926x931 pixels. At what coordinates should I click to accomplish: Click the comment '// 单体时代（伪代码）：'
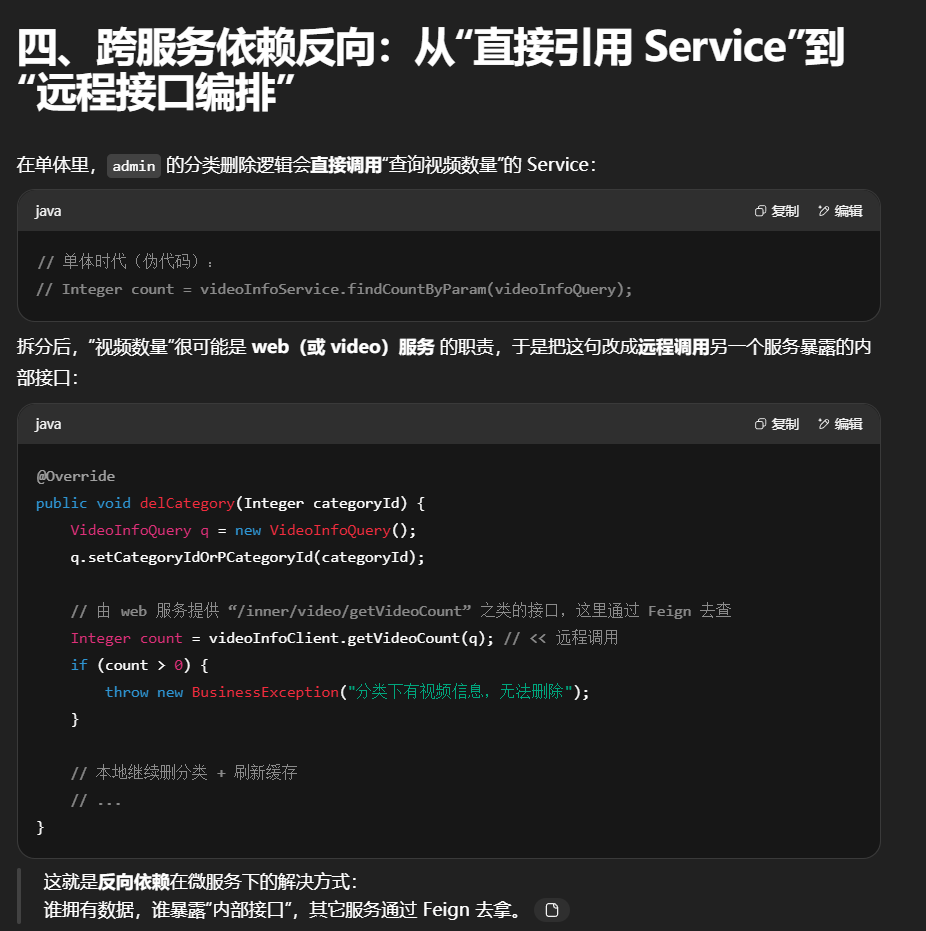click(x=126, y=262)
